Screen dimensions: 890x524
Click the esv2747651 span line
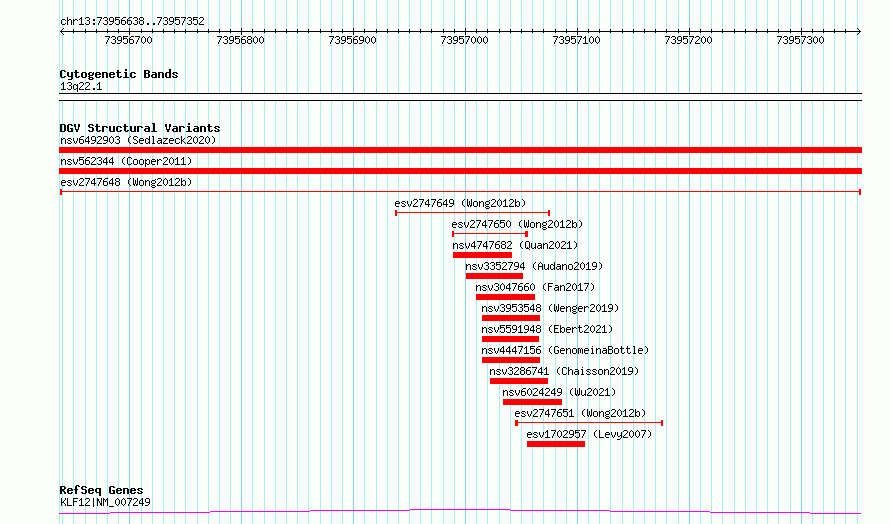(x=589, y=423)
